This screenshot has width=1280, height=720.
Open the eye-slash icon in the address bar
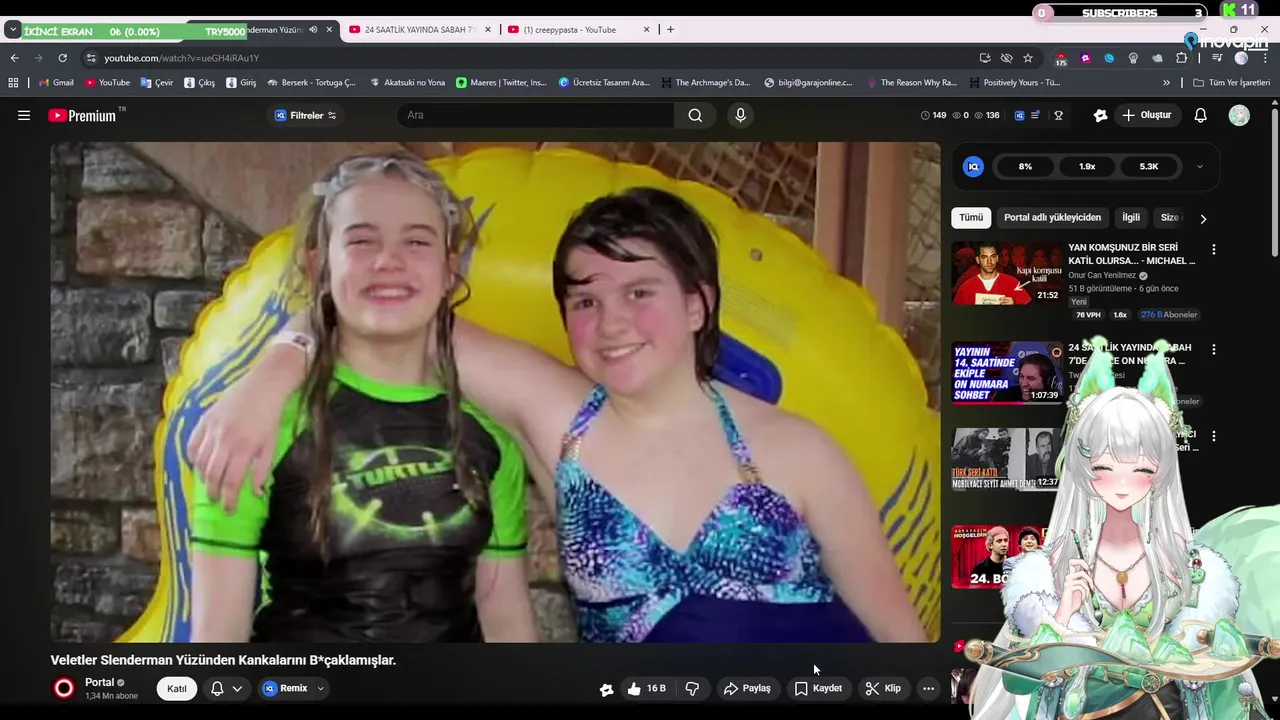[x=1006, y=58]
